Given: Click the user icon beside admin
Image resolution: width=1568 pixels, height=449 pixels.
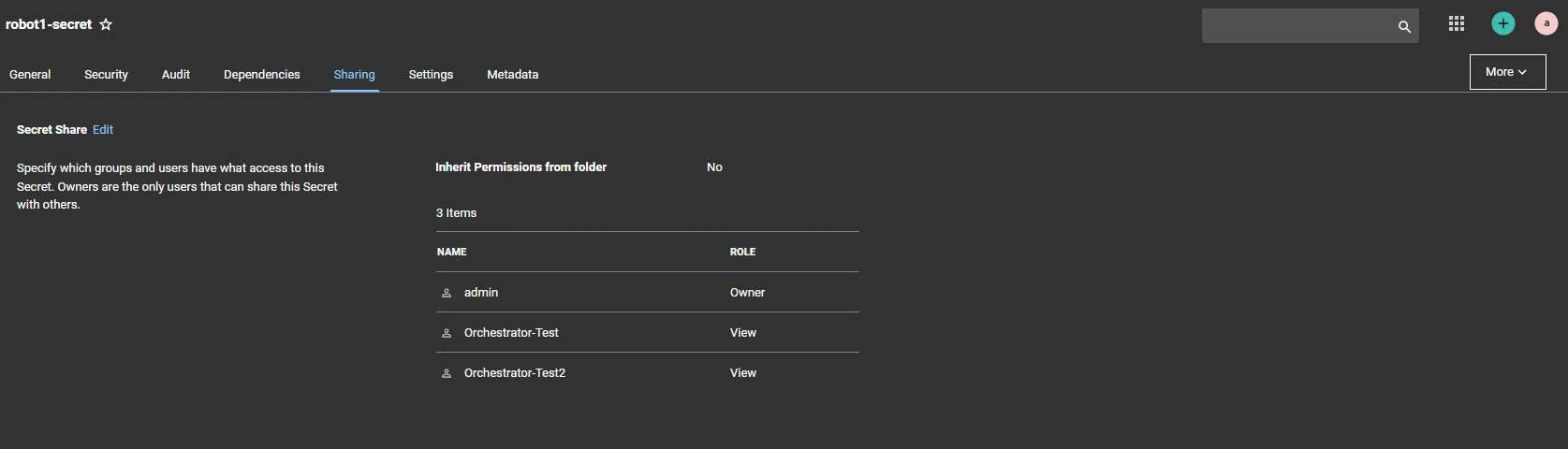Looking at the screenshot, I should (x=447, y=293).
